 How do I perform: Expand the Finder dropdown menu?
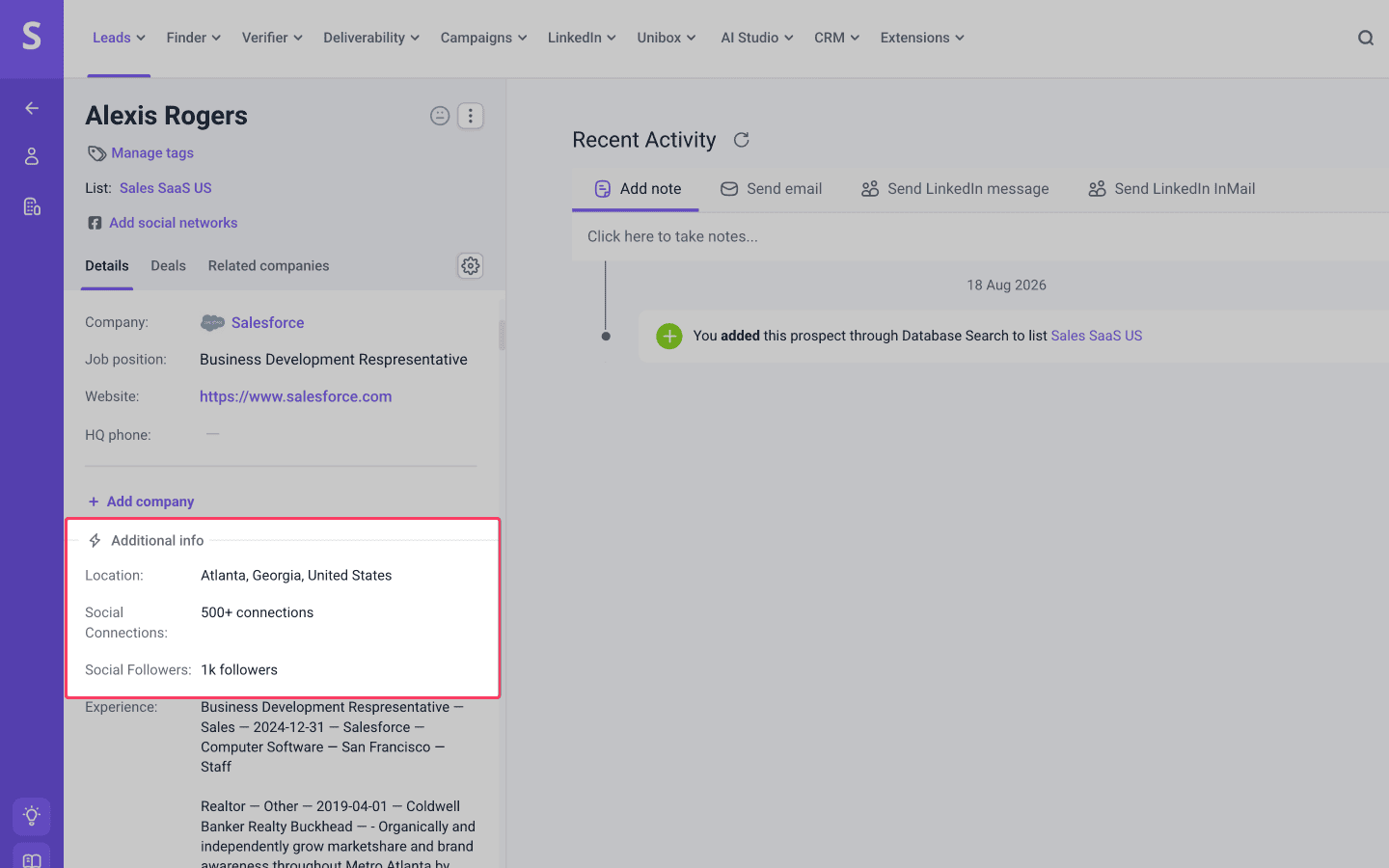coord(194,38)
